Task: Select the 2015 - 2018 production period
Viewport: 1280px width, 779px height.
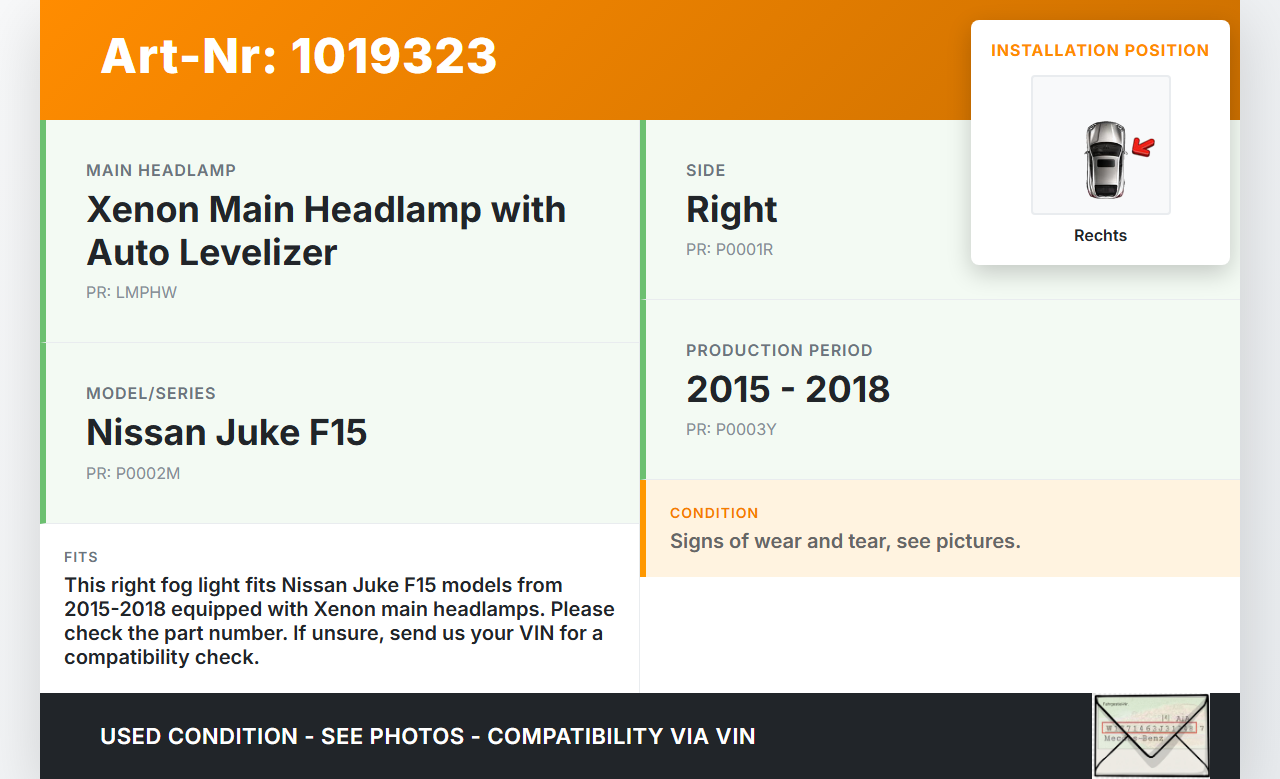Action: pos(788,389)
